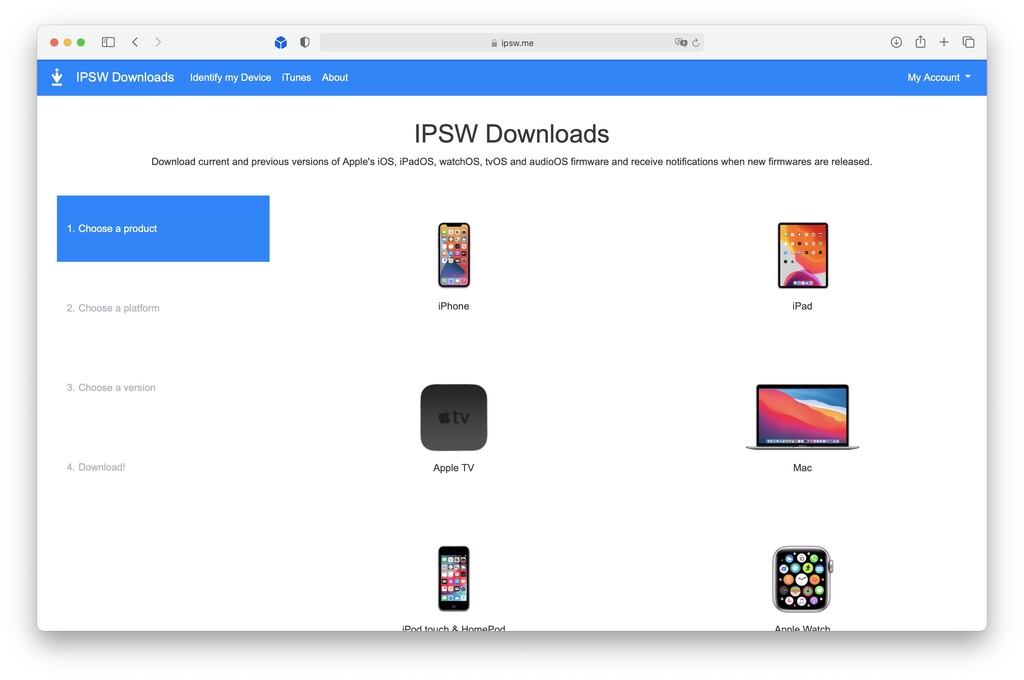This screenshot has width=1024, height=680.
Task: Click the IPSW Downloads arrow logo
Action: tap(57, 77)
